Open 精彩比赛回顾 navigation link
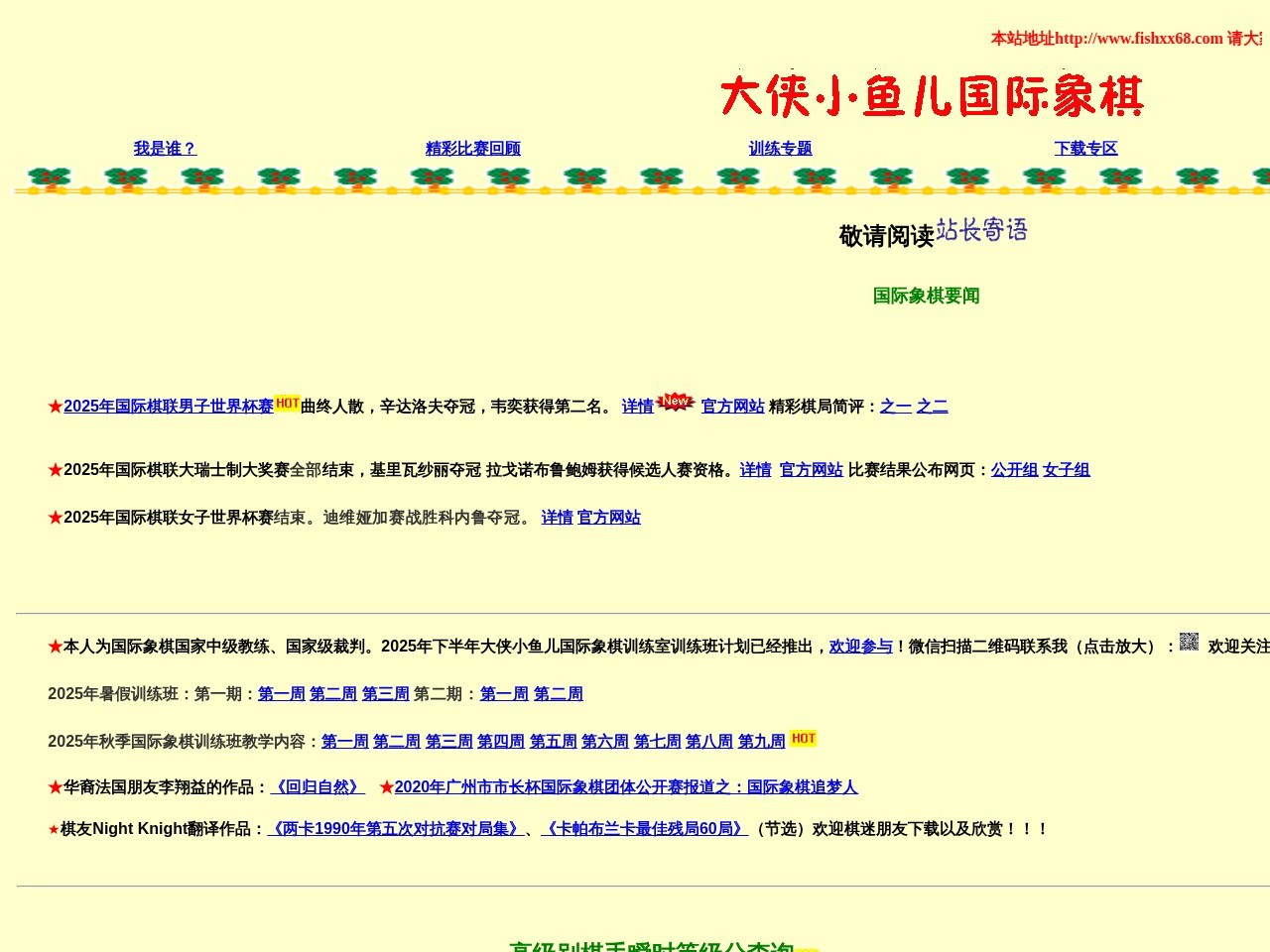The image size is (1270, 952). (472, 149)
